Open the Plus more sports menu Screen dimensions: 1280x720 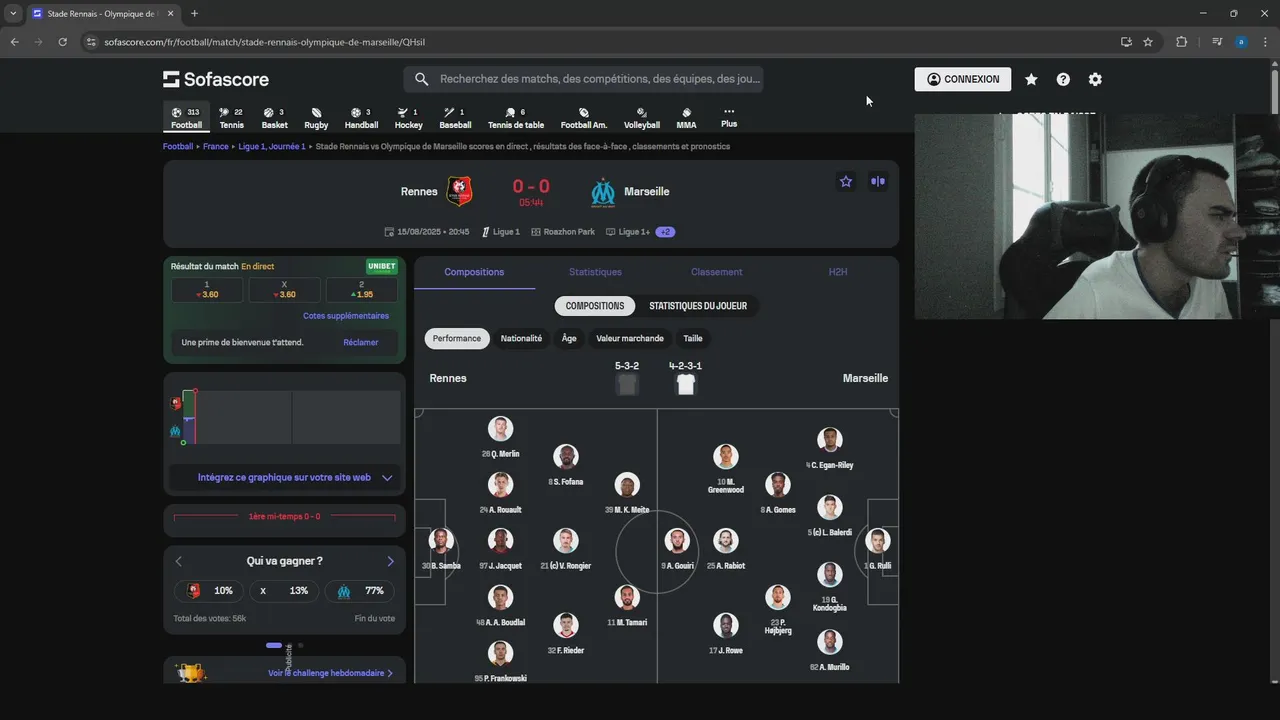tap(729, 118)
